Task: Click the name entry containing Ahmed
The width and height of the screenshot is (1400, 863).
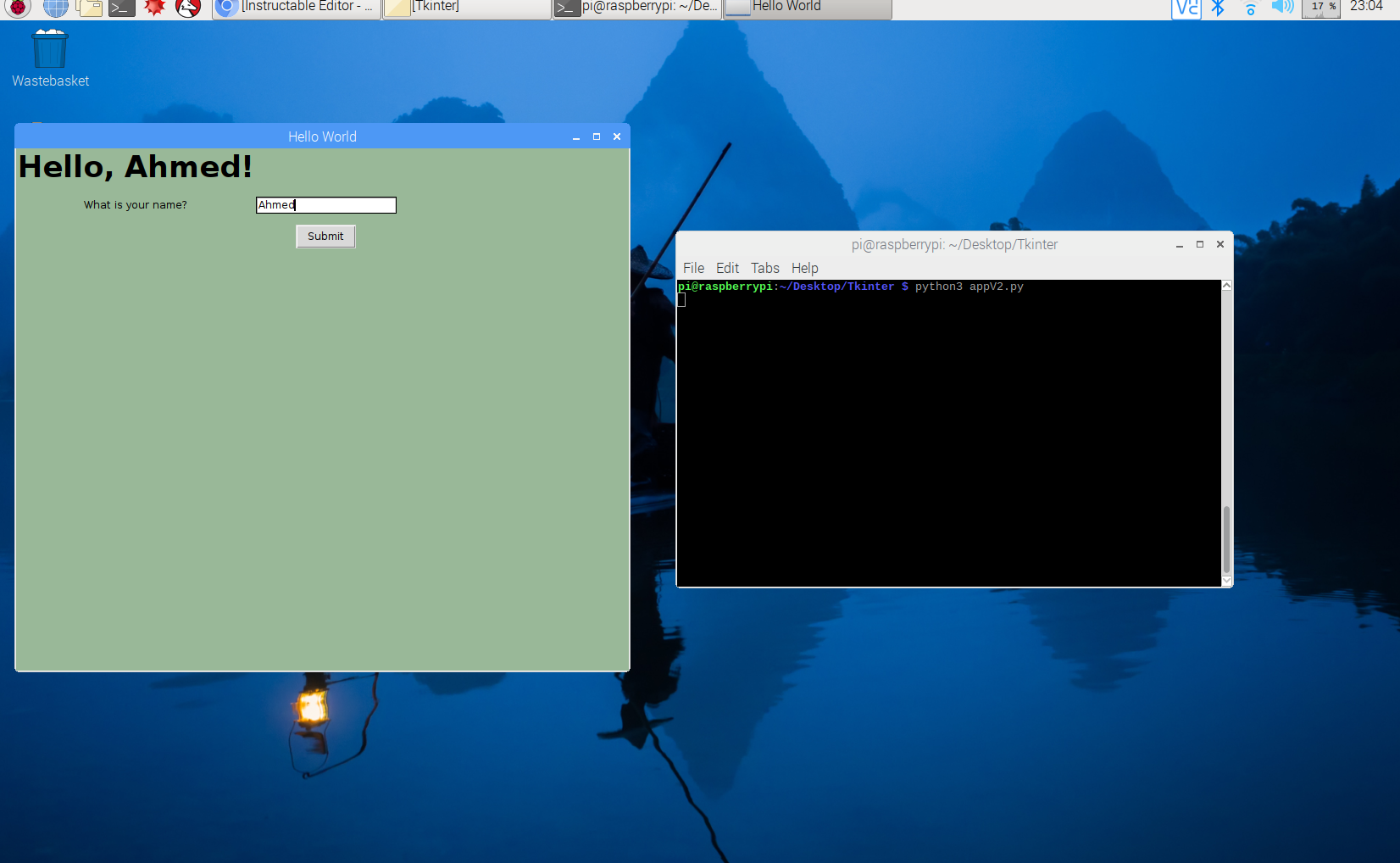Action: point(325,204)
